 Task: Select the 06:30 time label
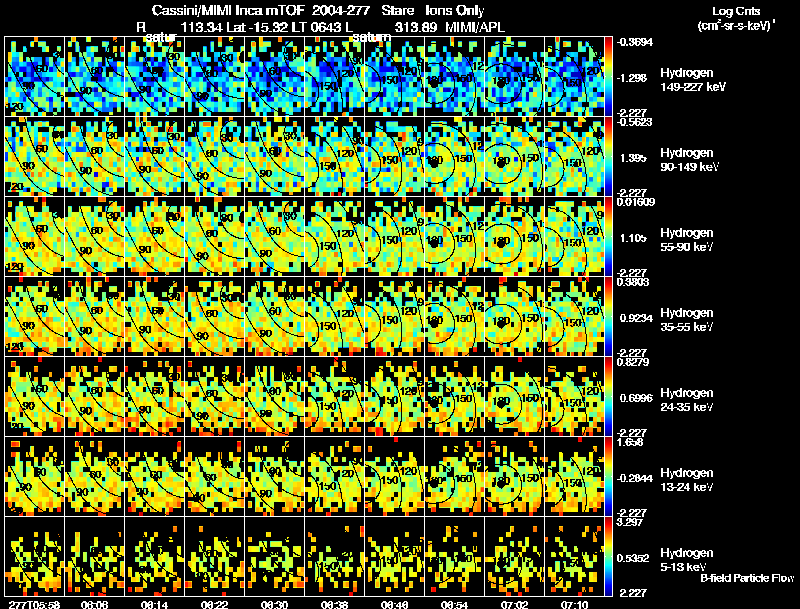tap(274, 604)
